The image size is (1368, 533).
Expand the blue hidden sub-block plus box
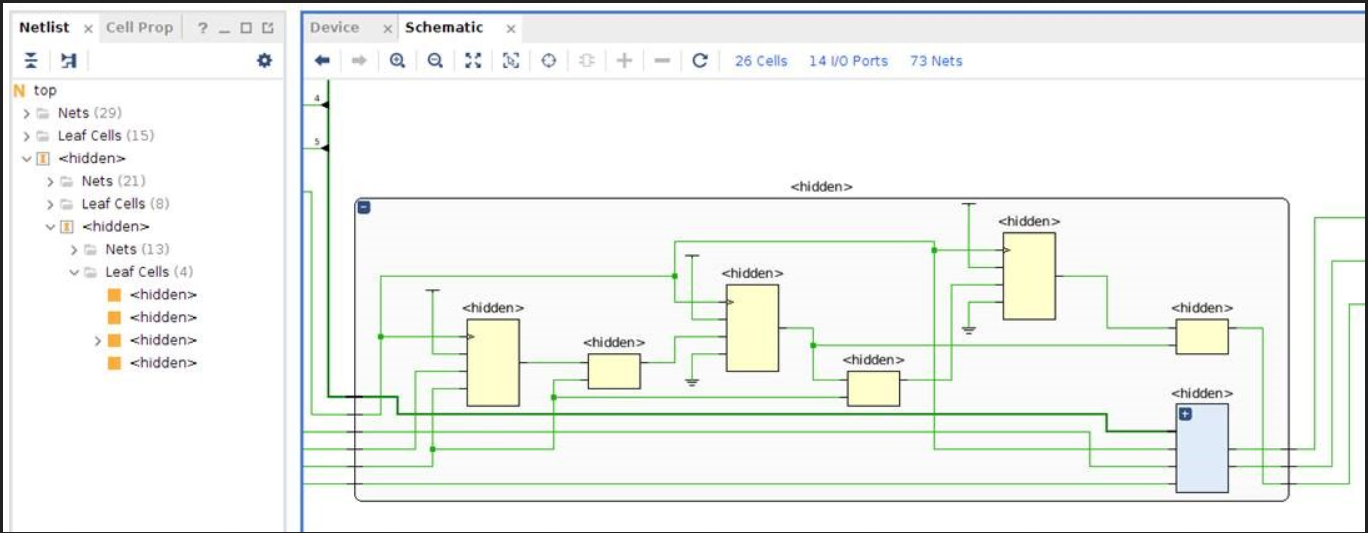[1185, 414]
